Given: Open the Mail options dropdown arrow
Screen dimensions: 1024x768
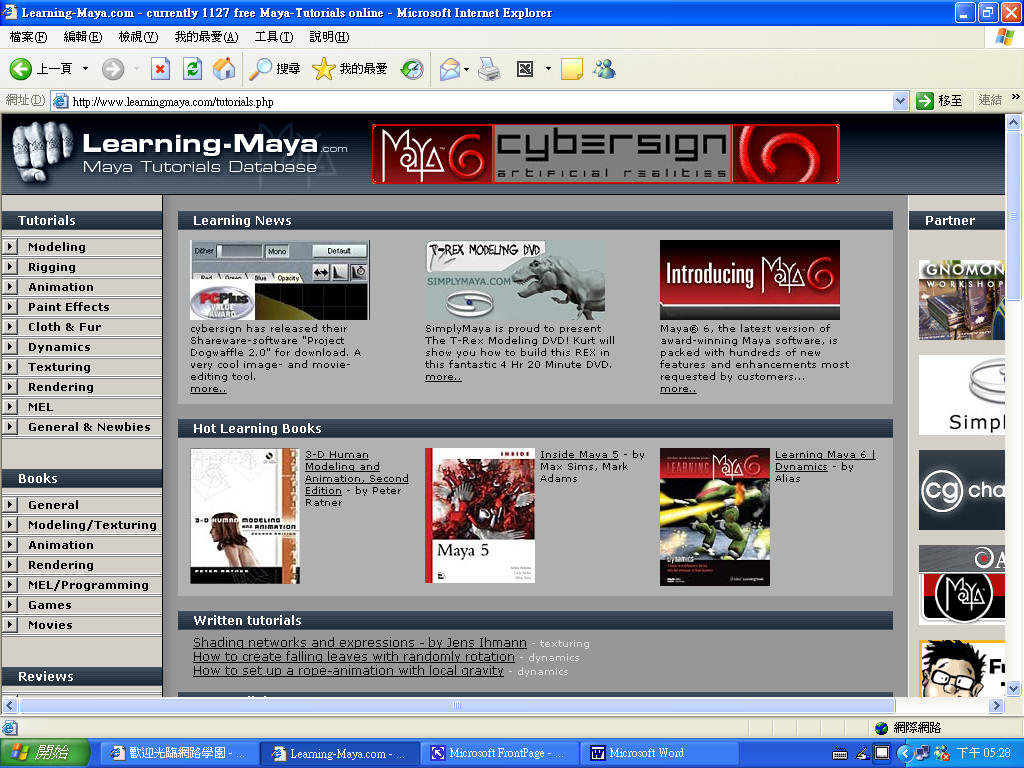Looking at the screenshot, I should click(466, 69).
